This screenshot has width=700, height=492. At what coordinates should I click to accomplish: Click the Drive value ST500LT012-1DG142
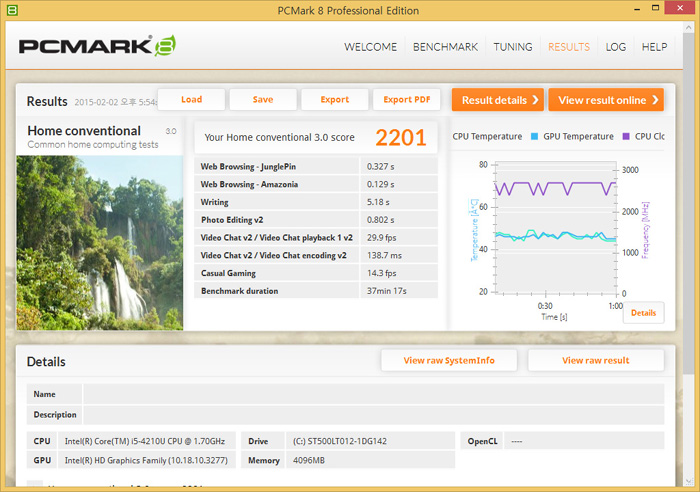pos(340,441)
